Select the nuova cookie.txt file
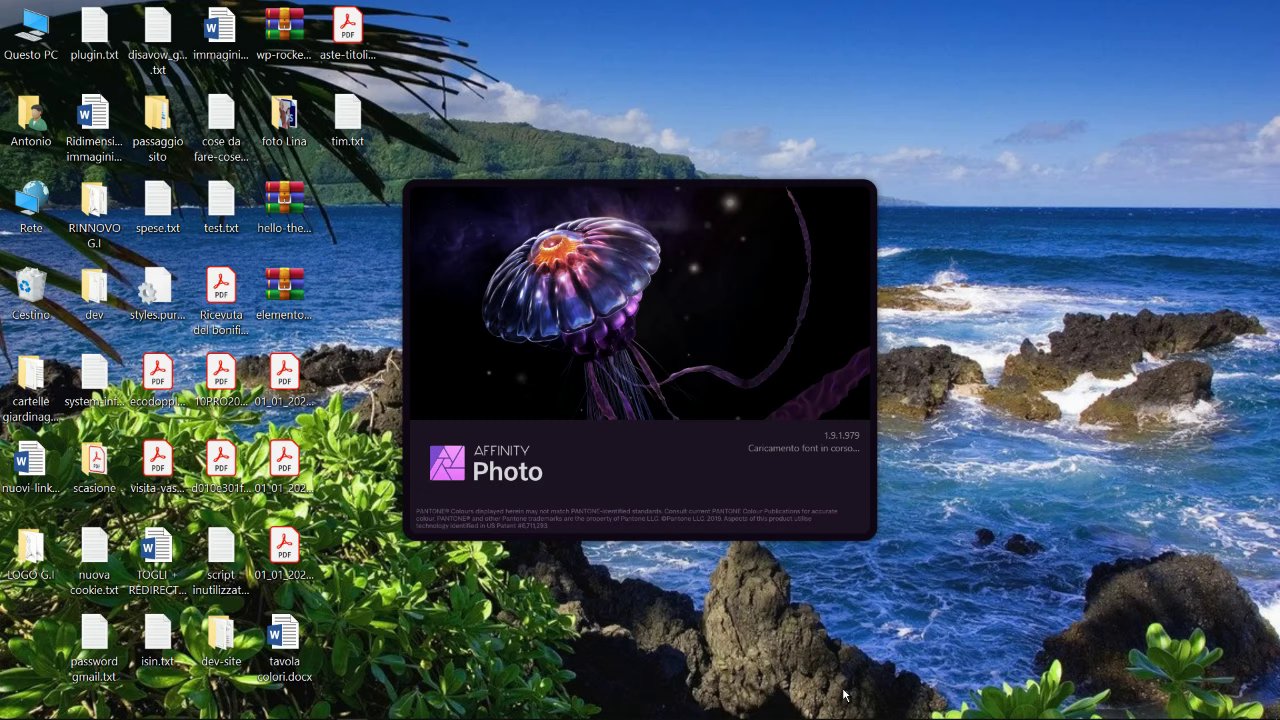This screenshot has width=1280, height=720. tap(94, 562)
